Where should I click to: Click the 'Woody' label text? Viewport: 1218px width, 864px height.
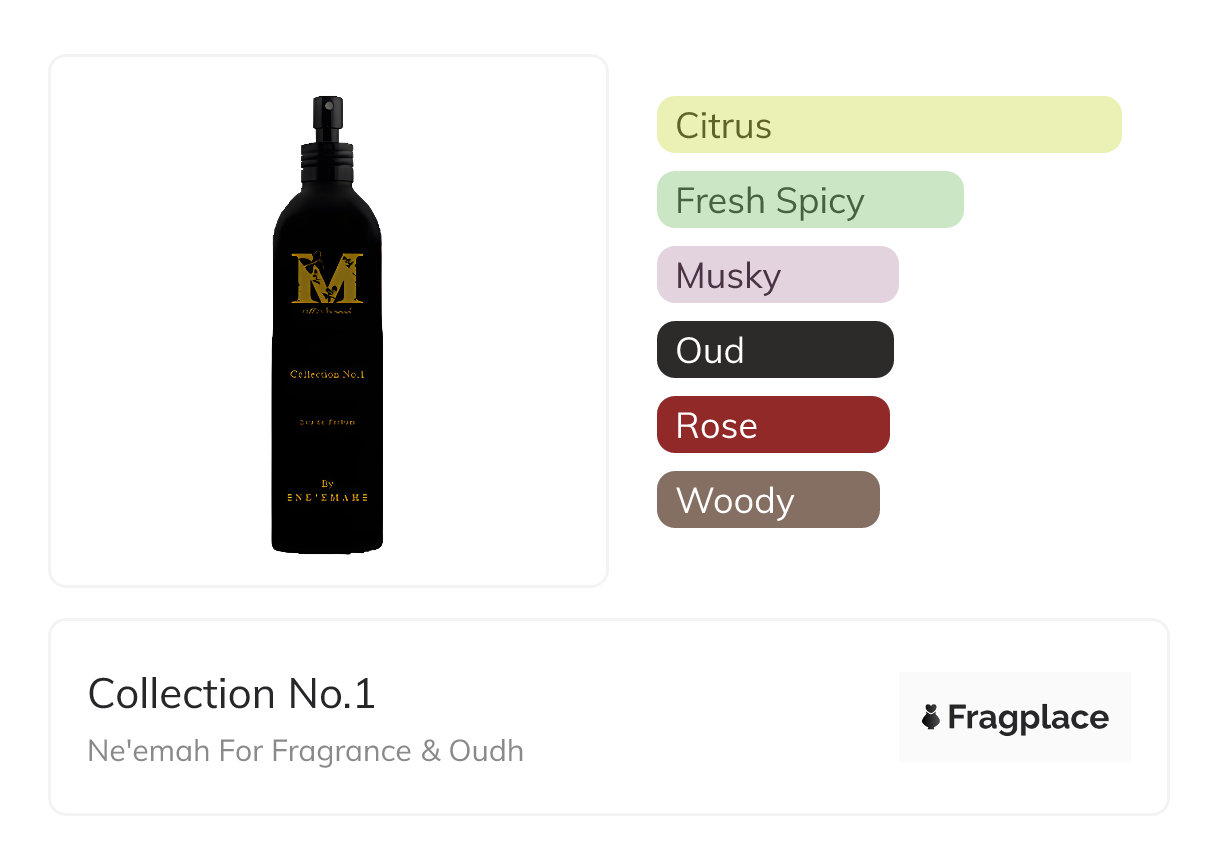point(735,500)
